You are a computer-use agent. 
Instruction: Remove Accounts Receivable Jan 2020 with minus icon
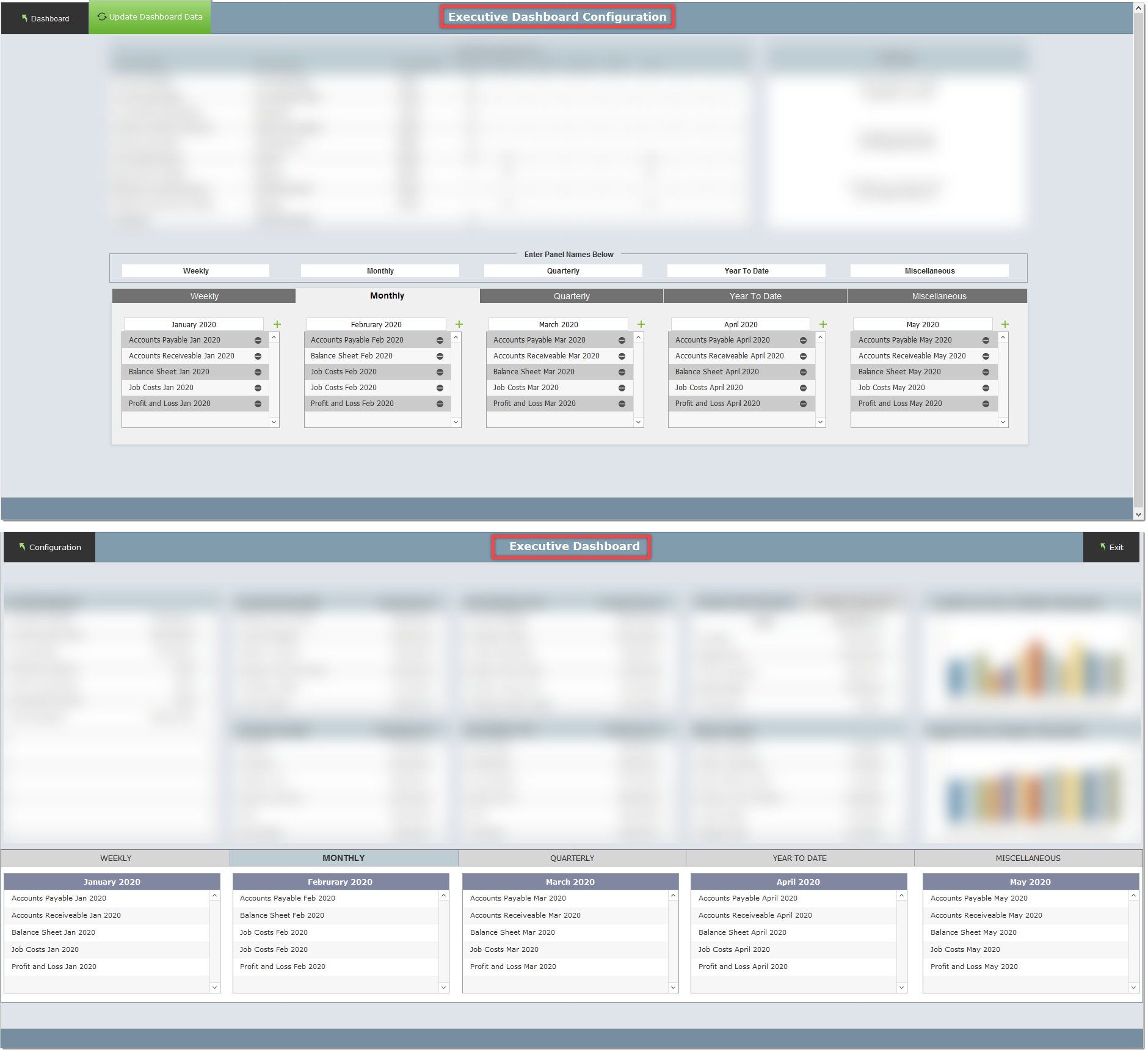pos(258,356)
